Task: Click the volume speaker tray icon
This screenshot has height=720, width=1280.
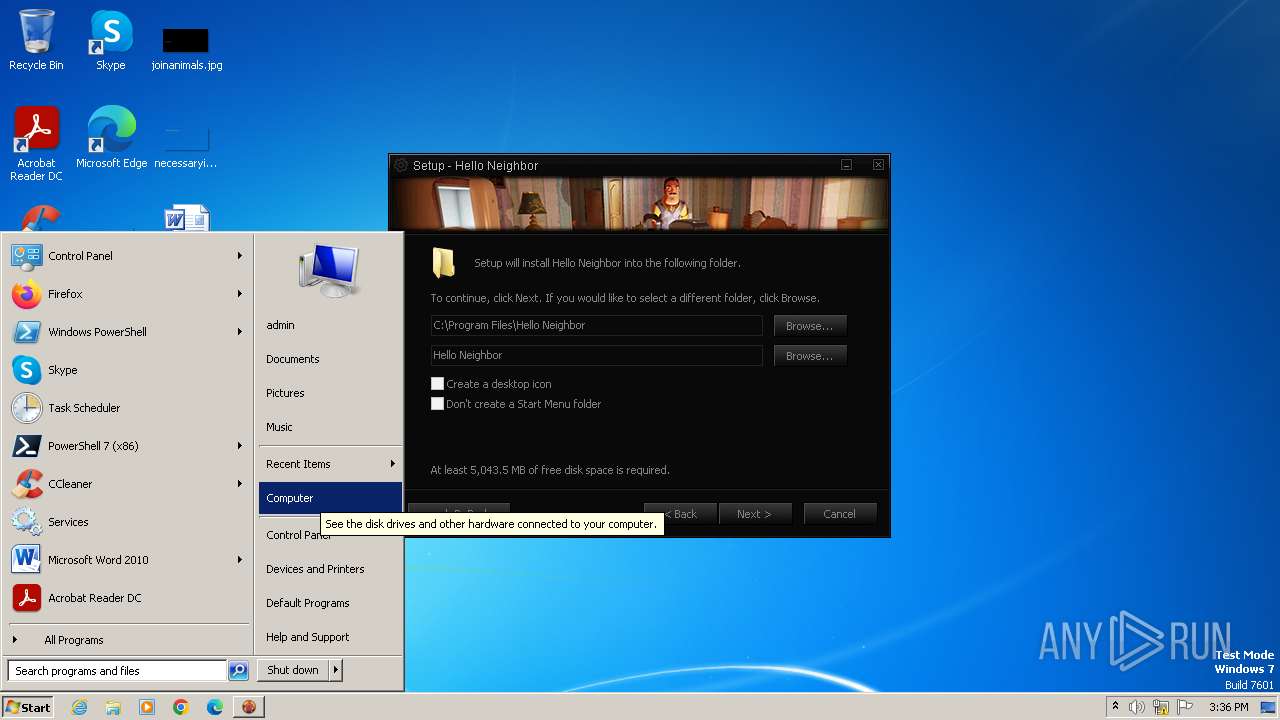Action: click(x=1137, y=707)
